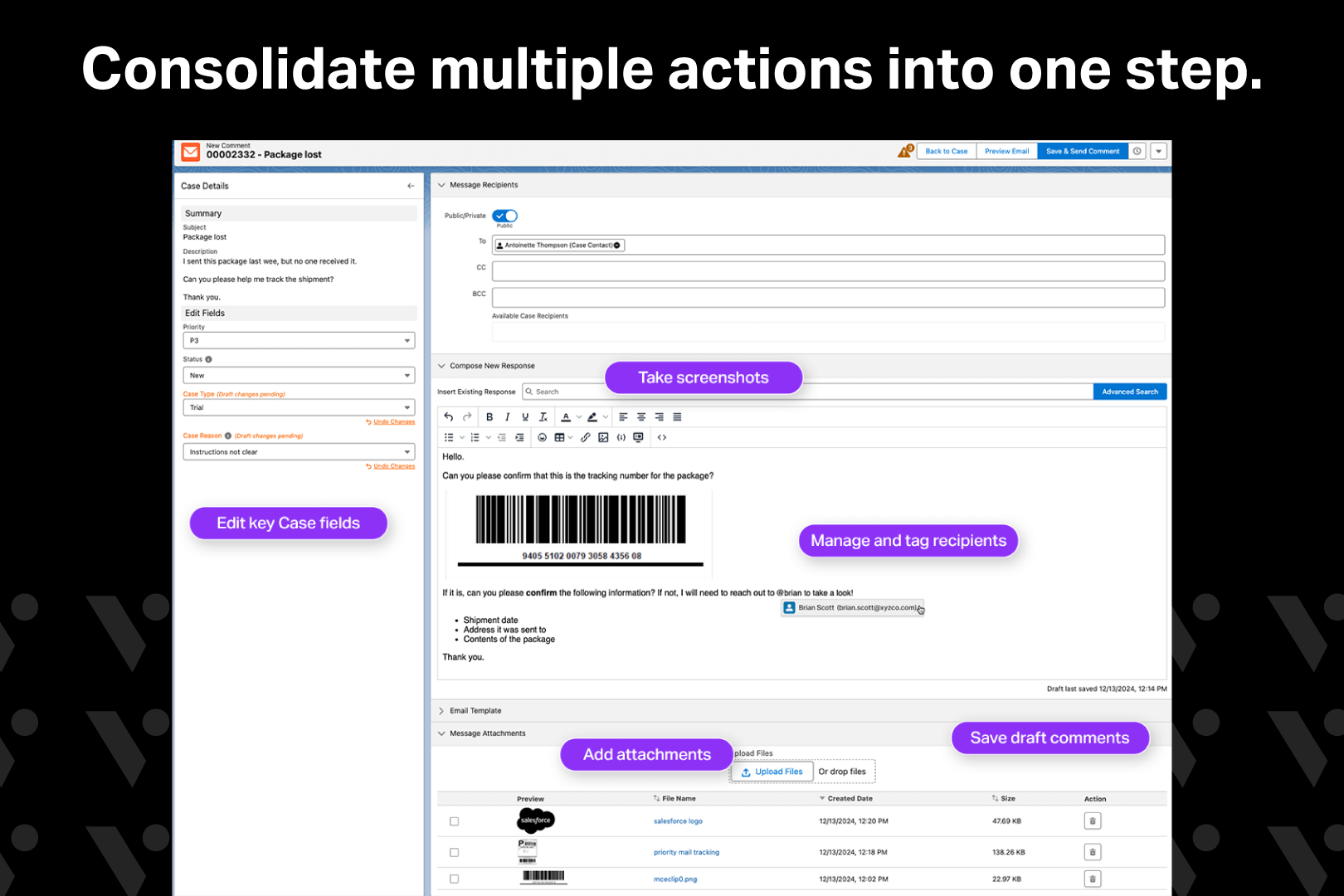Screen dimensions: 1344x896
Task: Insert a numbered list
Action: coord(475,437)
